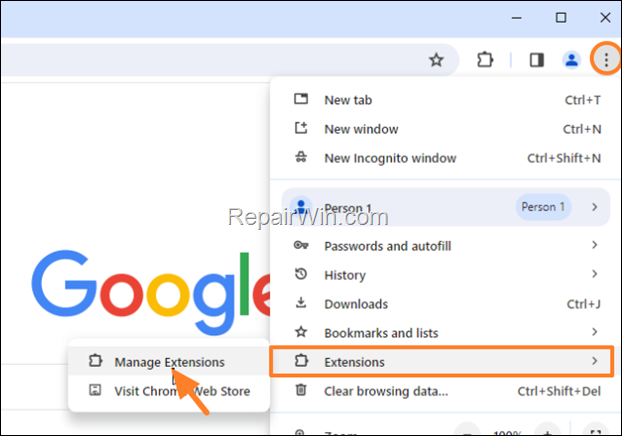Expand the History submenu chevron
This screenshot has width=622, height=436.
[594, 274]
